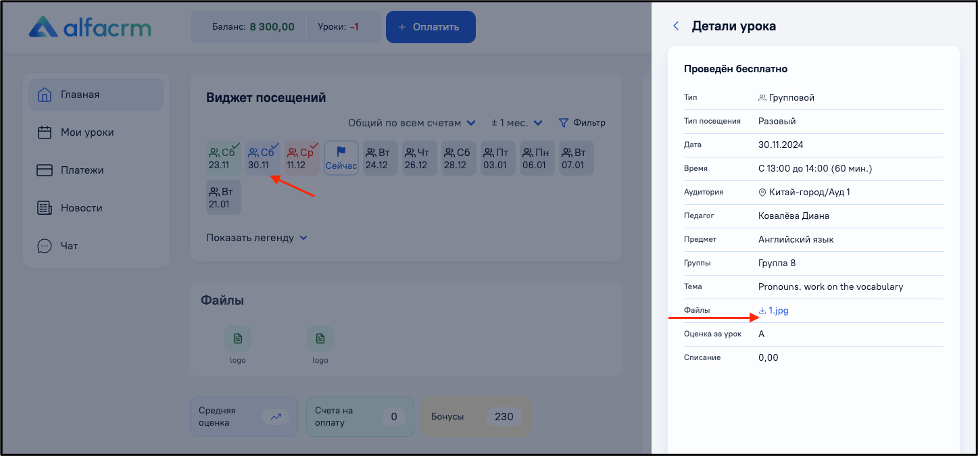Open the Средняя оценка widget
979x456 pixels.
pos(244,417)
